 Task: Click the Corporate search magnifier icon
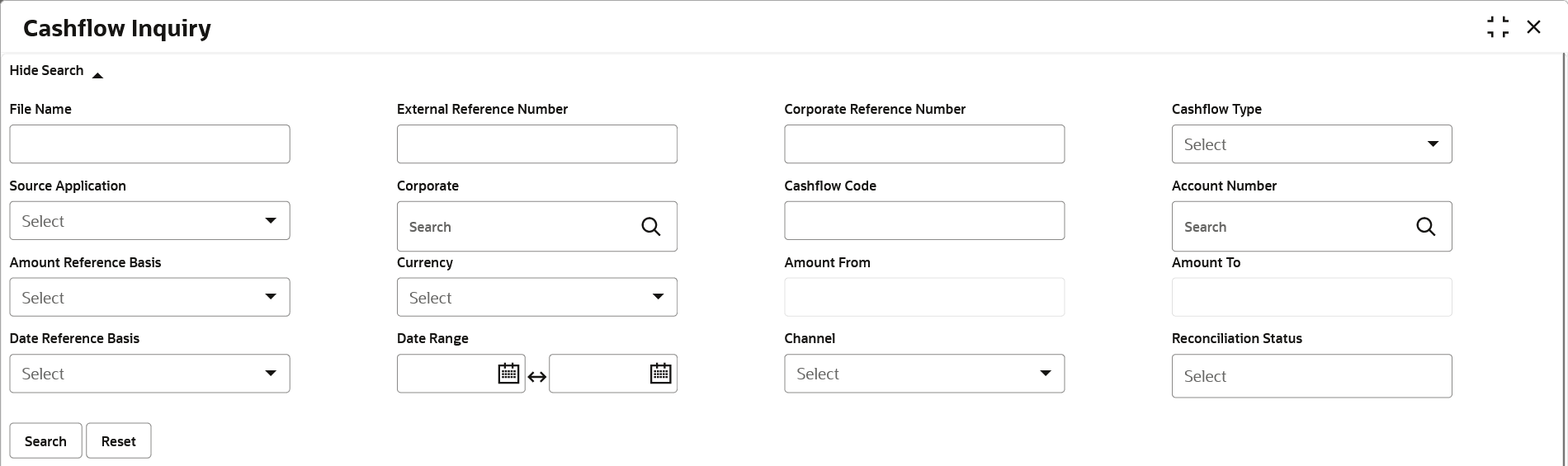(650, 227)
